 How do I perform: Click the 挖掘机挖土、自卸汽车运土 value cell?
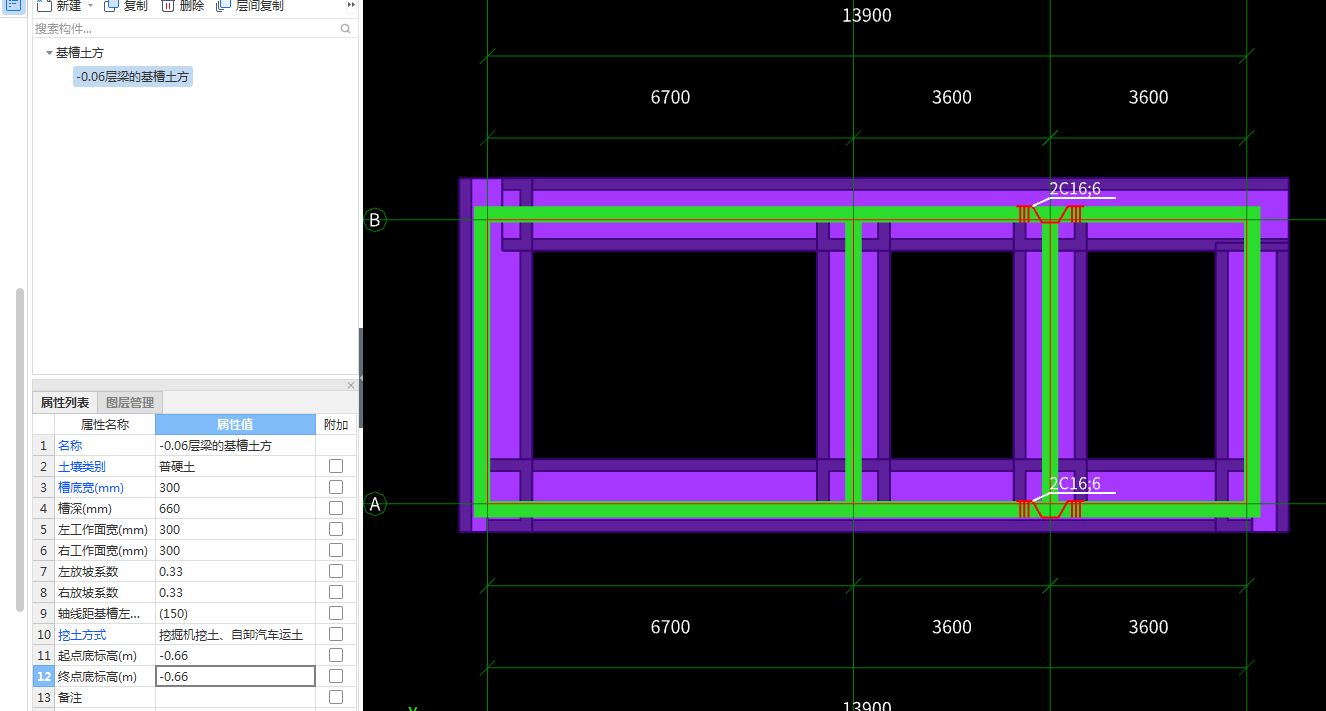pyautogui.click(x=235, y=635)
